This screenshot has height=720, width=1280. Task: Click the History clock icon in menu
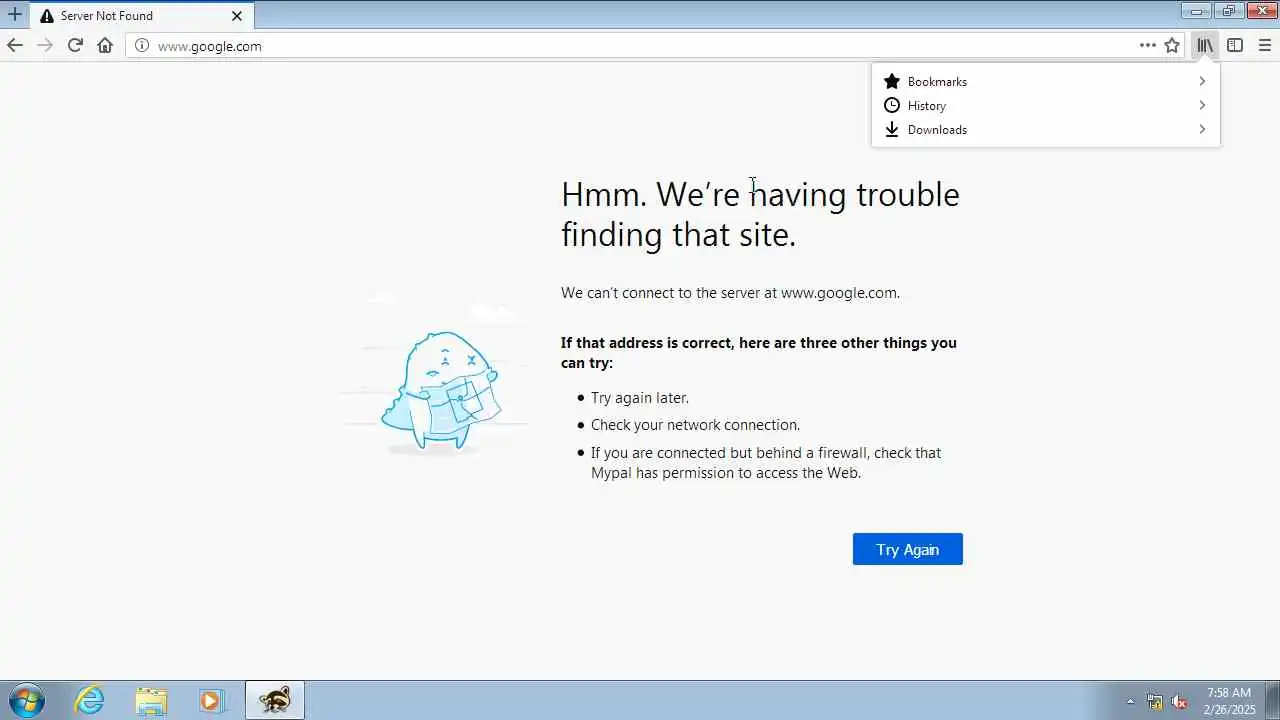[x=892, y=105]
